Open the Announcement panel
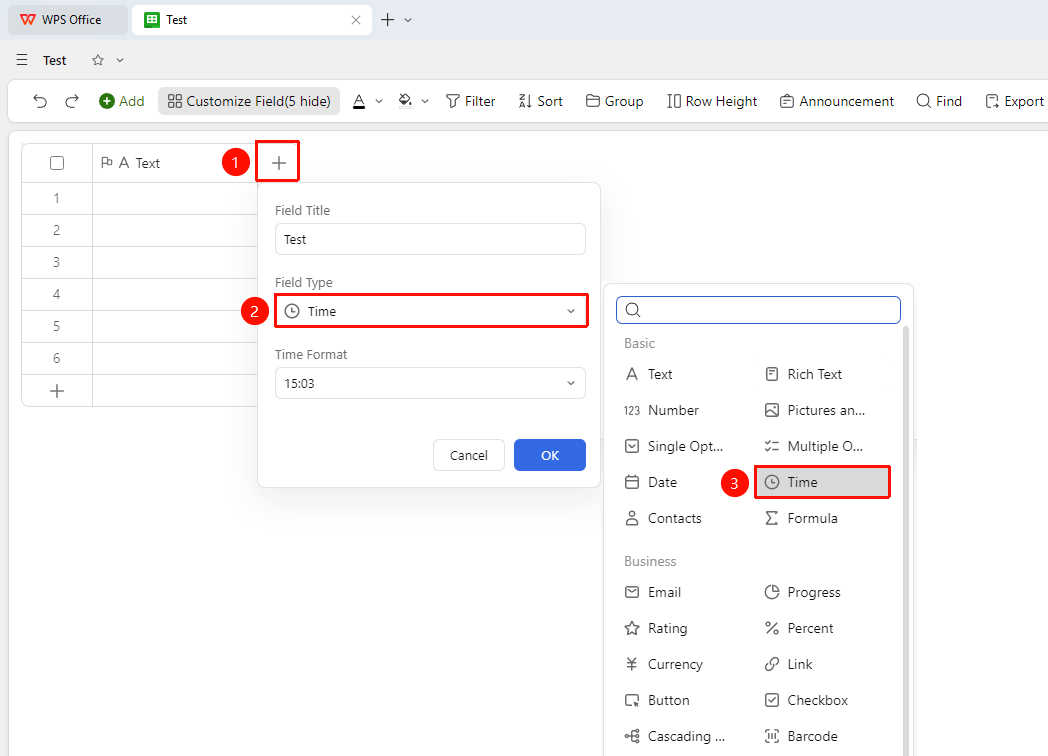This screenshot has width=1048, height=756. 837,101
